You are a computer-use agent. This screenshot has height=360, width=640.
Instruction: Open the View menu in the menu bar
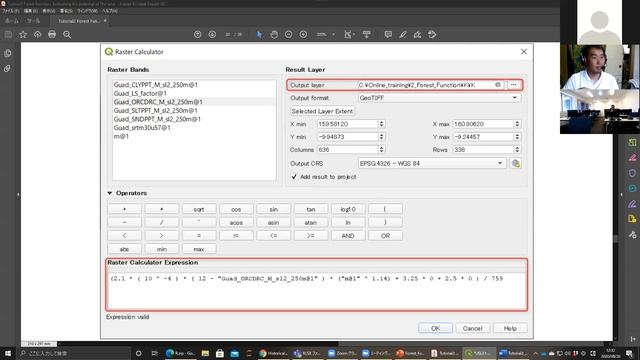coord(49,11)
